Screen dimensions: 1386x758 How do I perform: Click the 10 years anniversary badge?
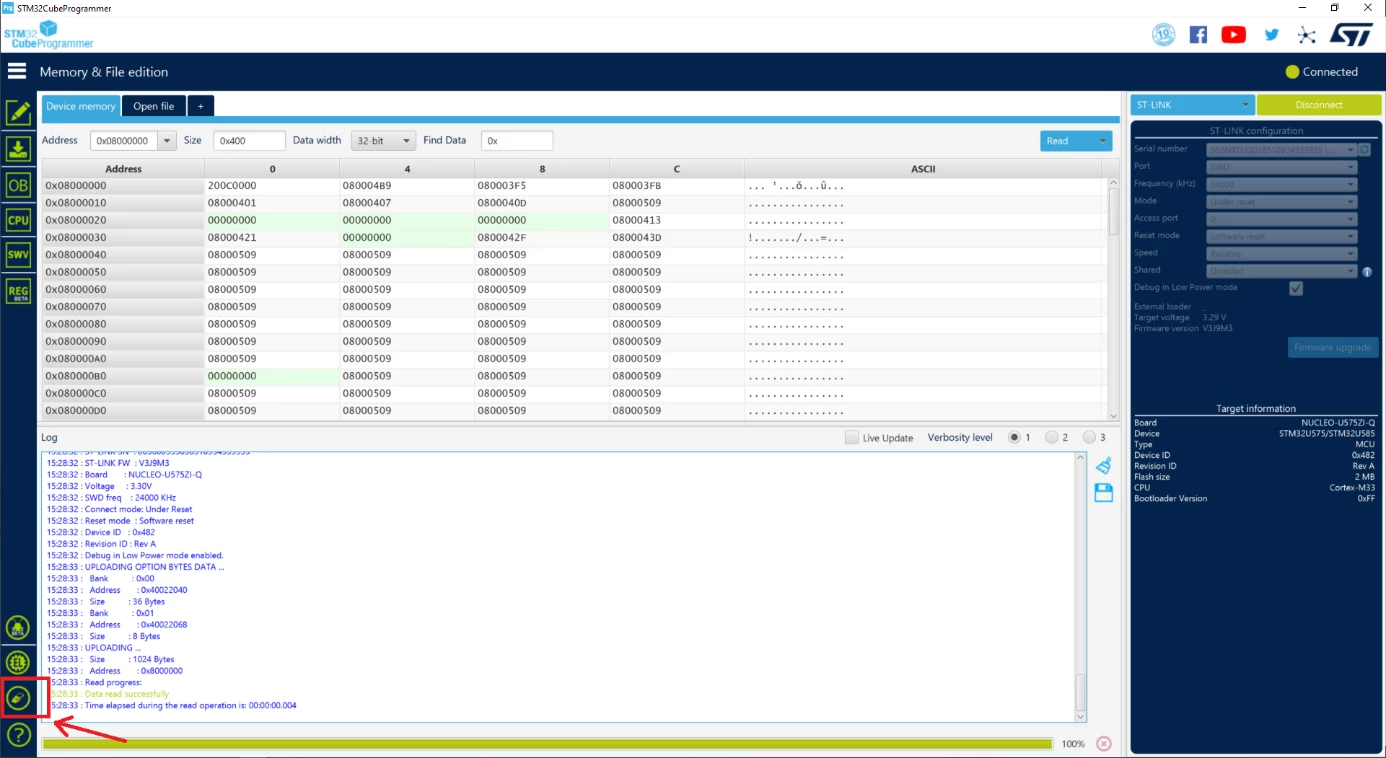(1164, 35)
